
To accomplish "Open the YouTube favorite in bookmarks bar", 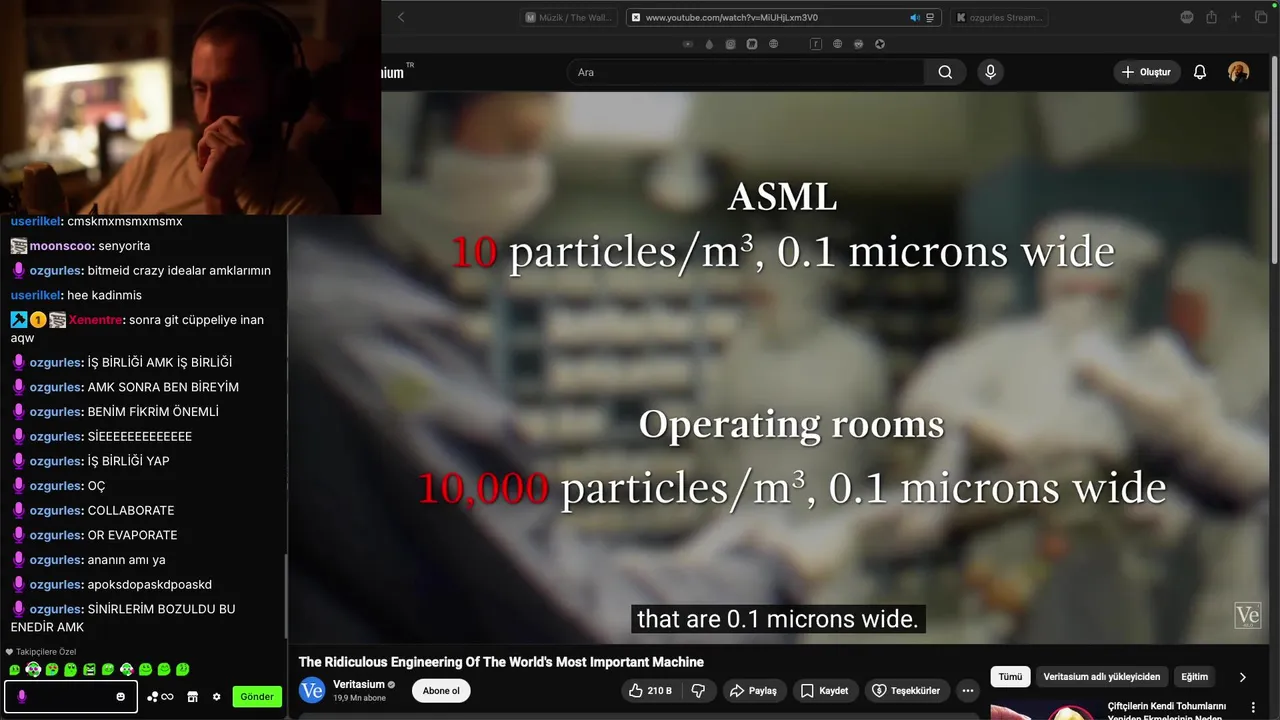I will point(688,44).
